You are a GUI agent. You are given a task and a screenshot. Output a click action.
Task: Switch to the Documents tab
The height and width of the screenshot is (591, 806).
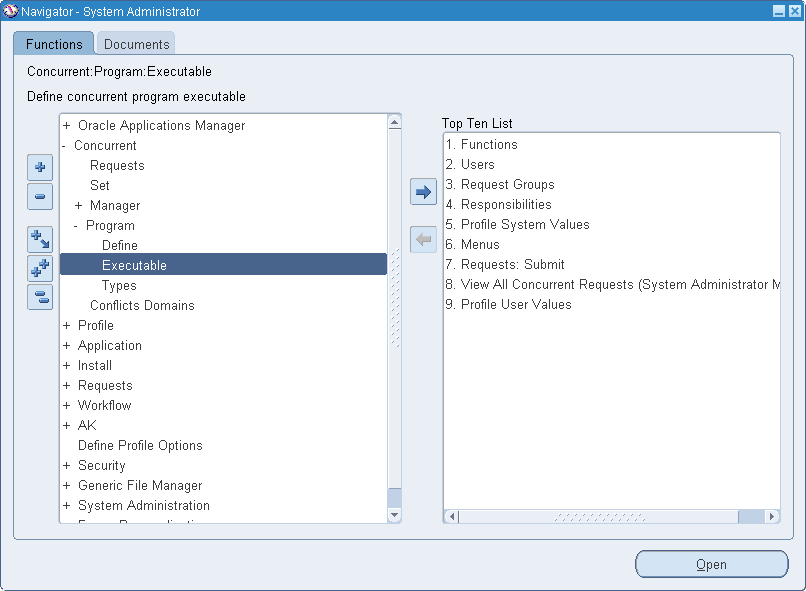coord(136,44)
